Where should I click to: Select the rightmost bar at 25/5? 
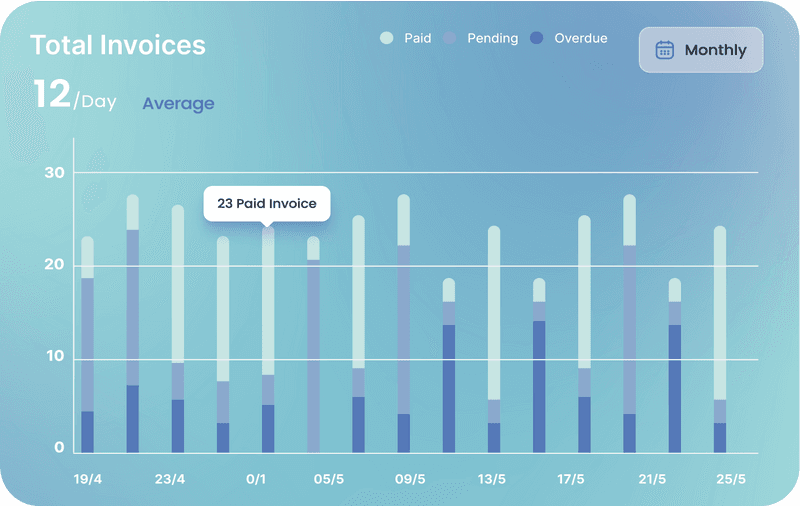pos(720,340)
